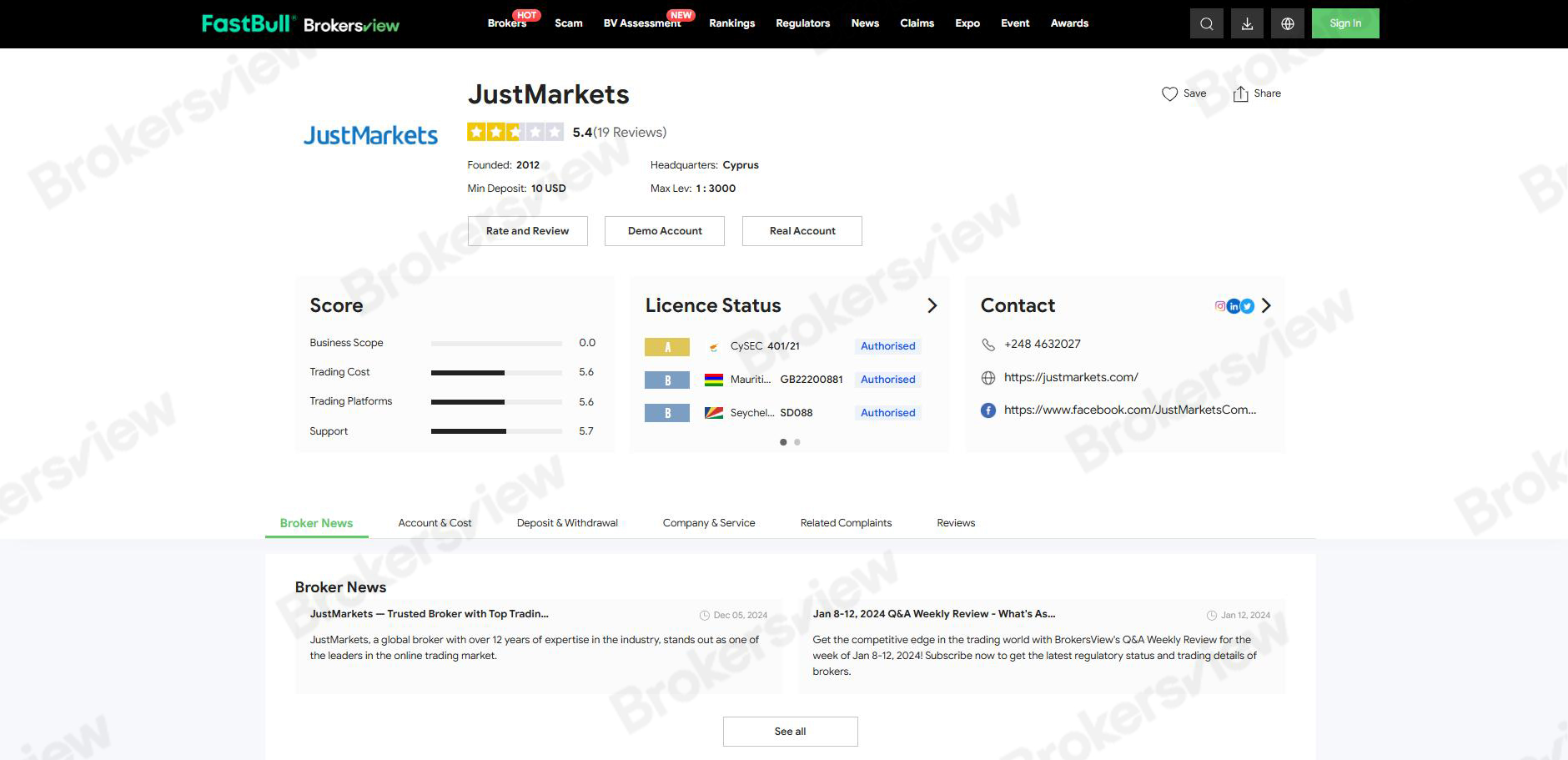Click Authorised status for GB22200881
Viewport: 1568px width, 760px height.
[x=888, y=380]
